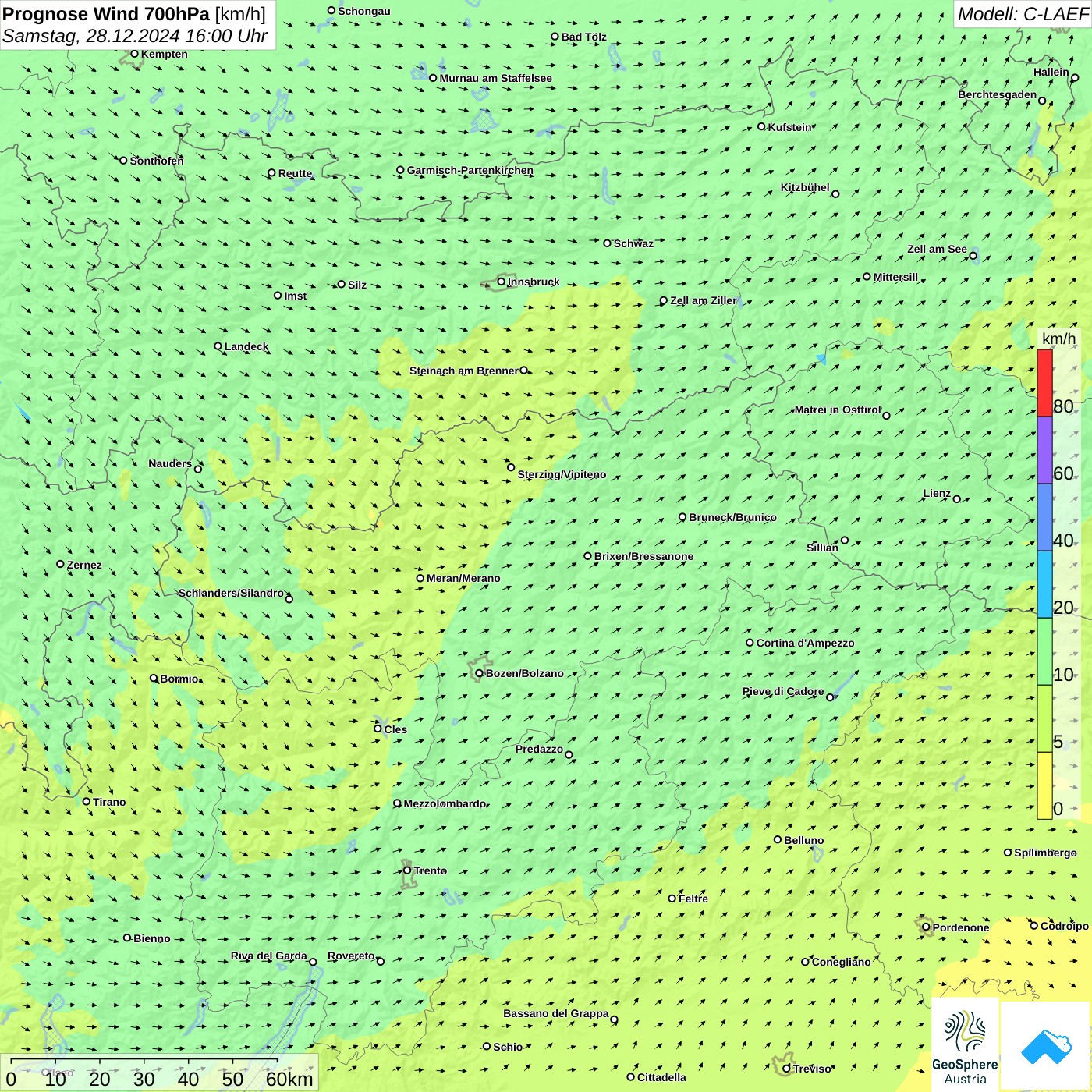
Task: Click the Kempten city marker
Action: (x=134, y=54)
